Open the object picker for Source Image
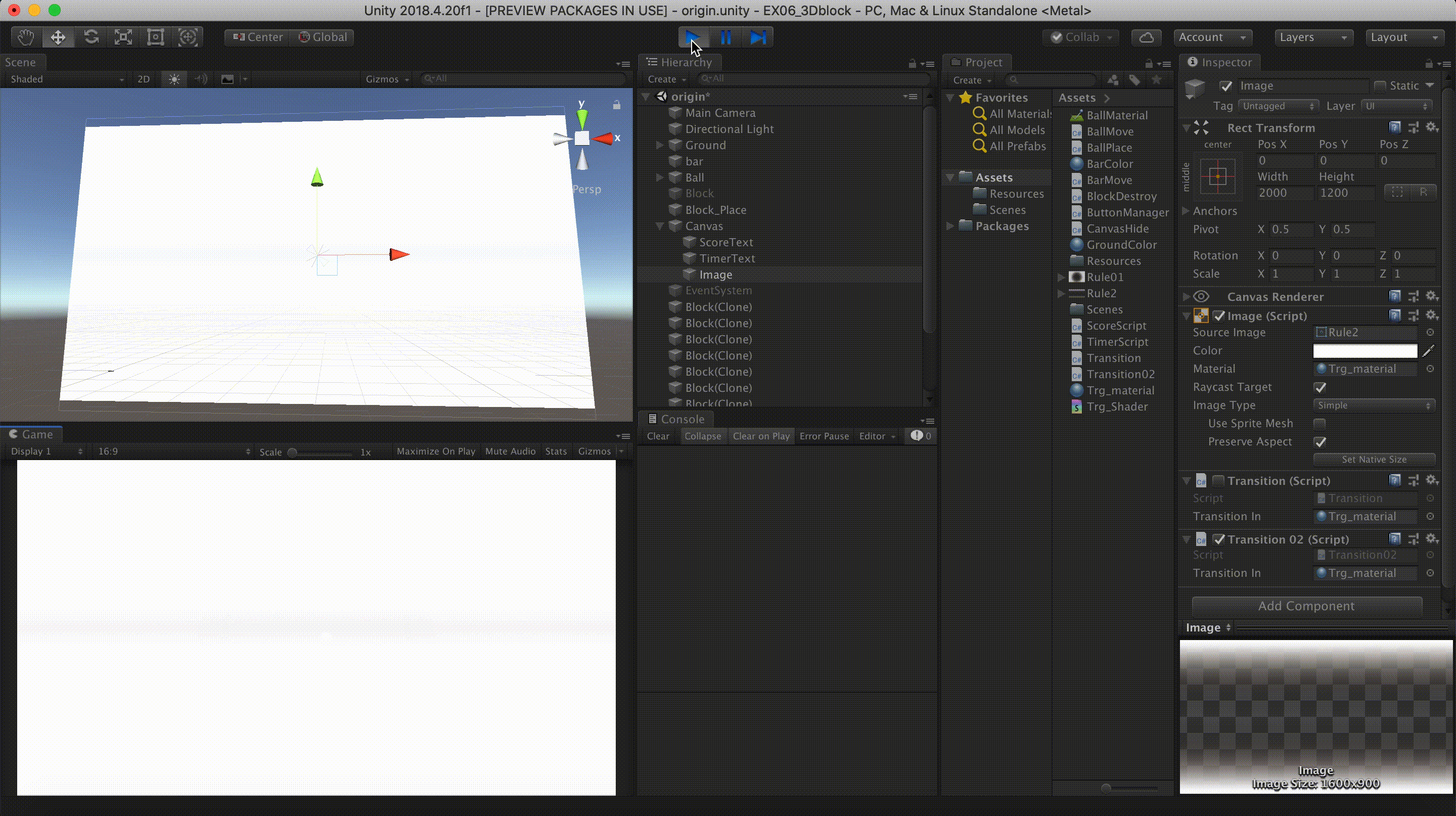This screenshot has height=816, width=1456. pyautogui.click(x=1430, y=332)
